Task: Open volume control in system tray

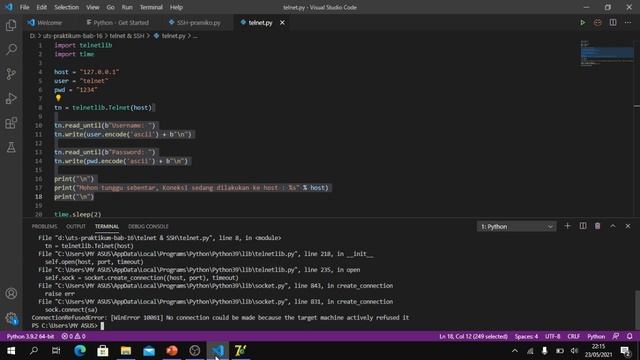Action: coord(574,351)
